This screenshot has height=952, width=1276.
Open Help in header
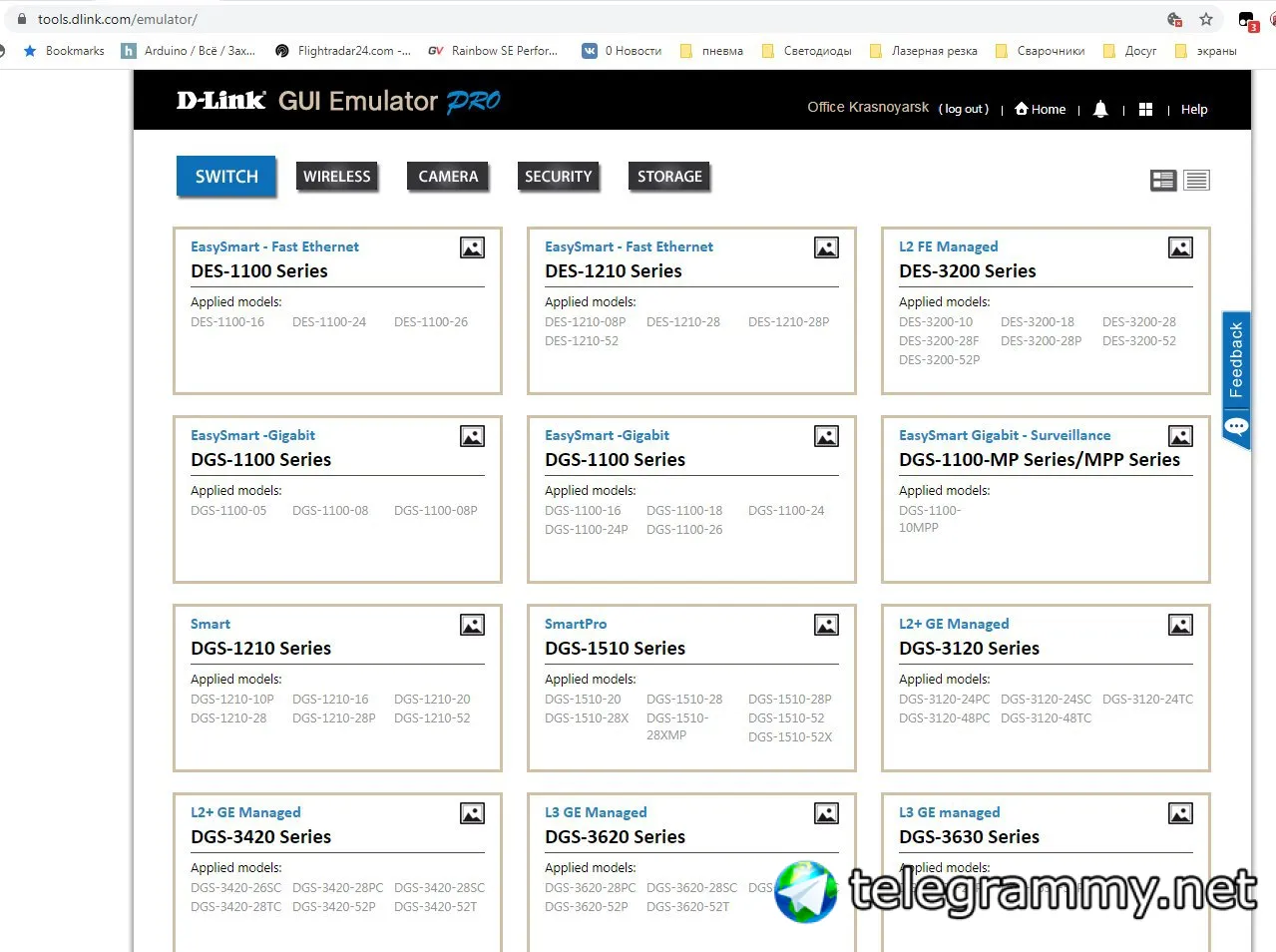(x=1194, y=109)
